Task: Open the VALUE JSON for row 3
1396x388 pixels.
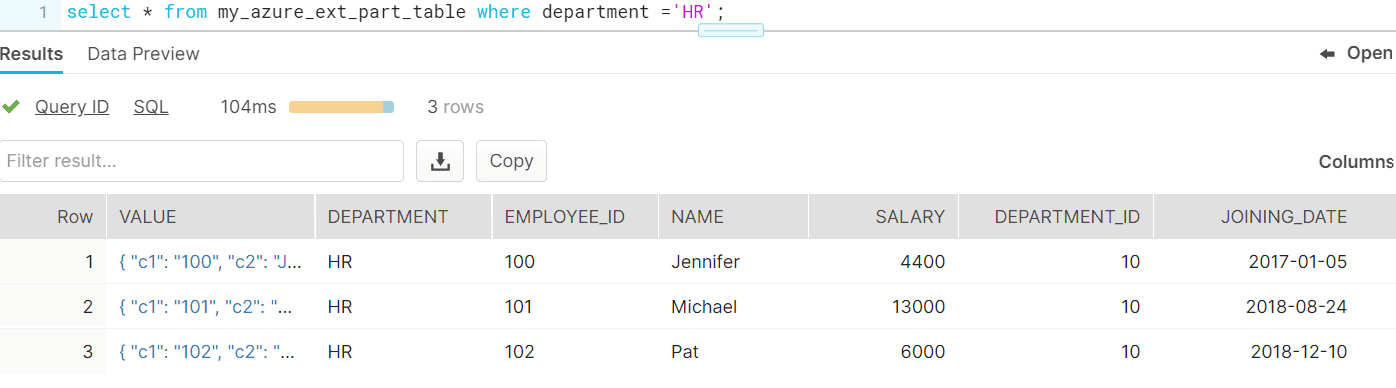Action: (x=206, y=352)
